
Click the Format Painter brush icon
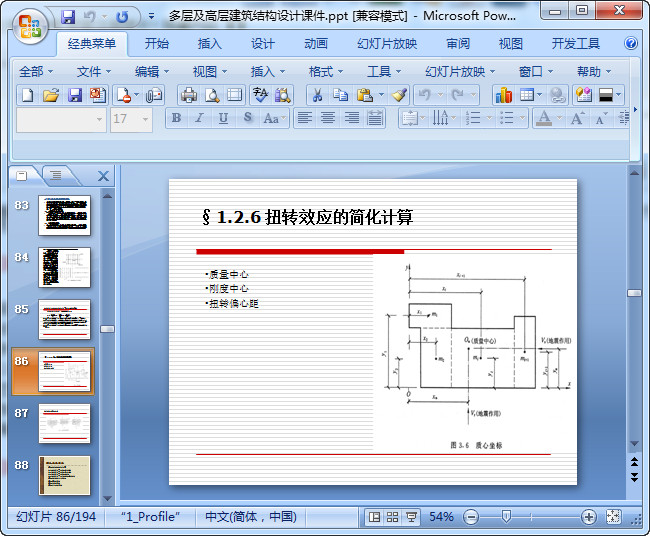[400, 95]
